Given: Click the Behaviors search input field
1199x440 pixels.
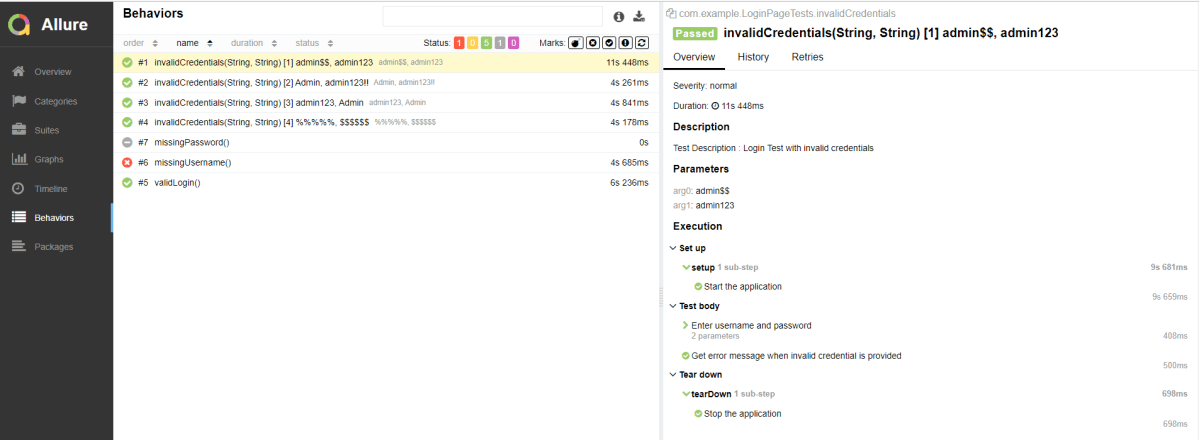Looking at the screenshot, I should (492, 16).
